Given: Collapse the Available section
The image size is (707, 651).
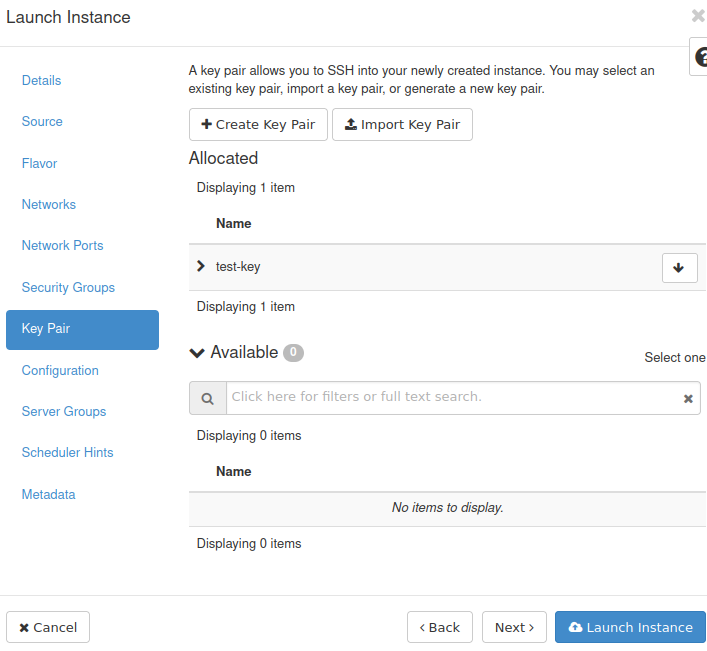Looking at the screenshot, I should click(x=197, y=353).
